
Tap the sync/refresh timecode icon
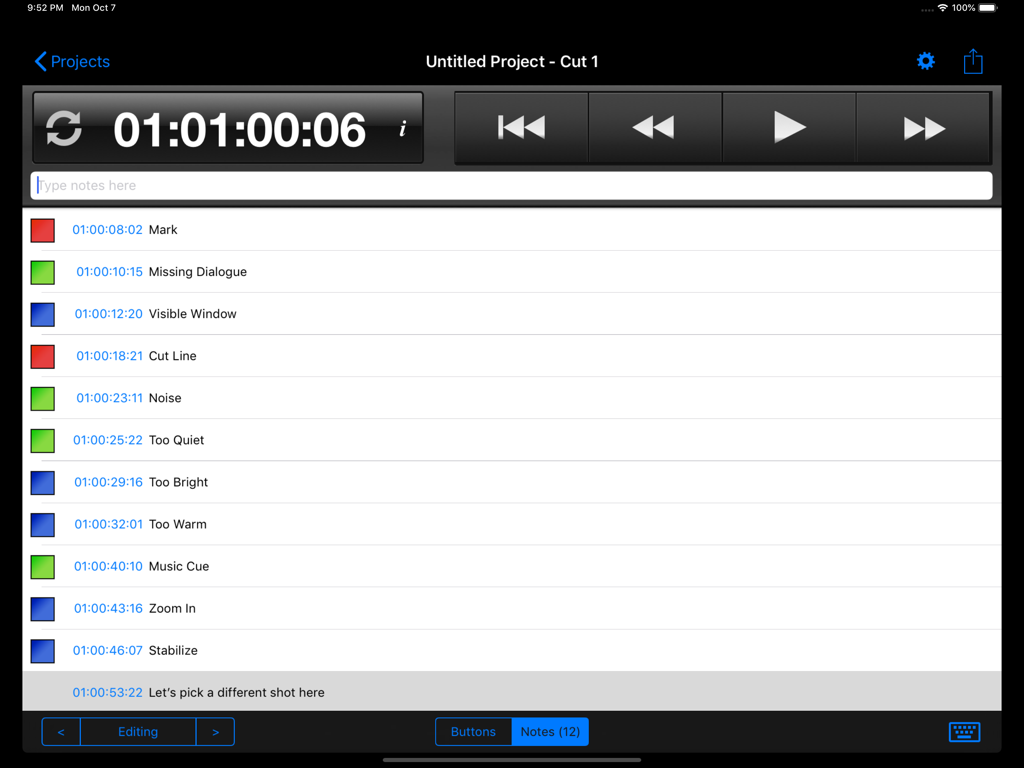pos(63,127)
